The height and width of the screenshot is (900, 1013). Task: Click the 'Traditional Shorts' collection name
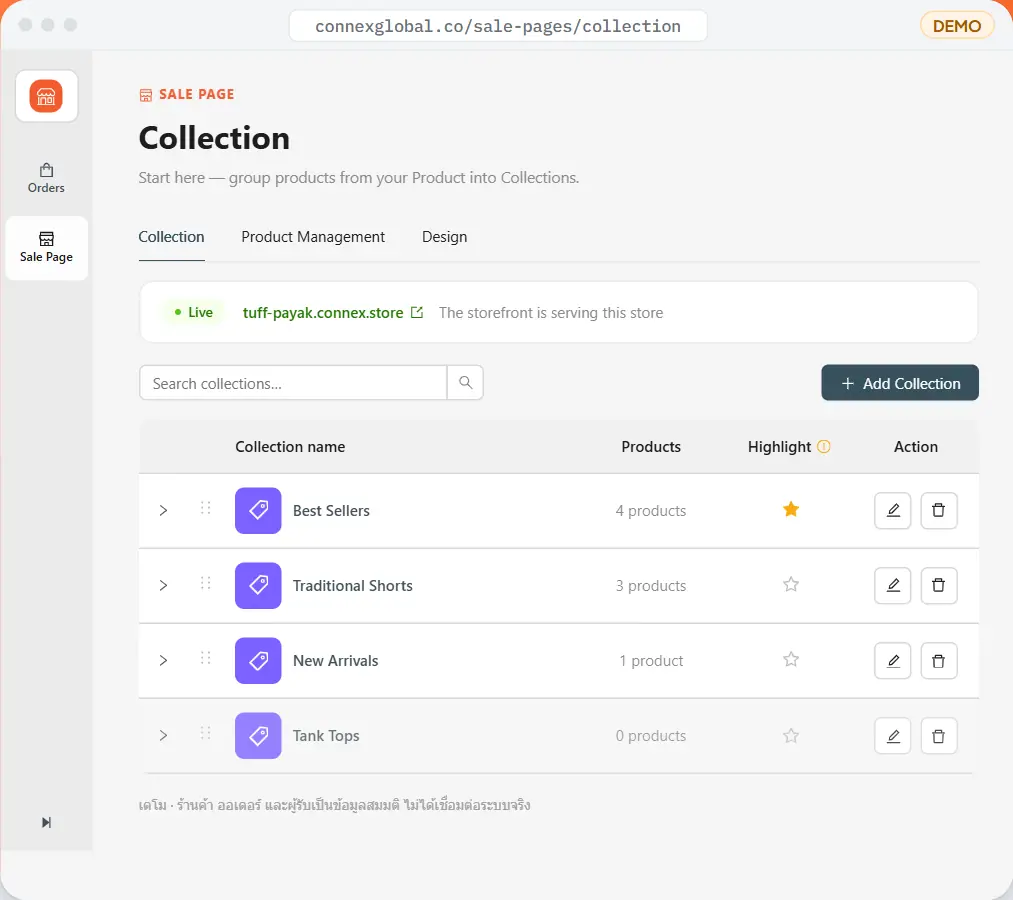(x=353, y=585)
